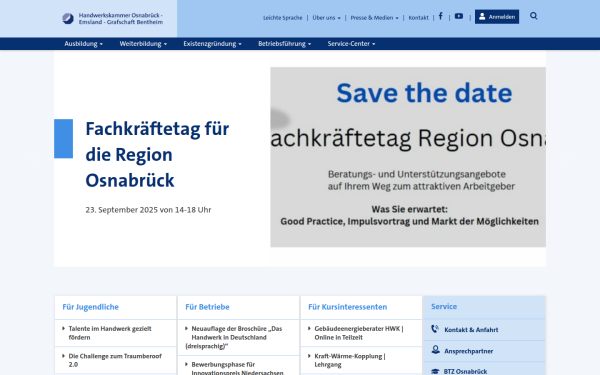Open the Für Kursinteressenten section heading
The height and width of the screenshot is (375, 600).
347,307
